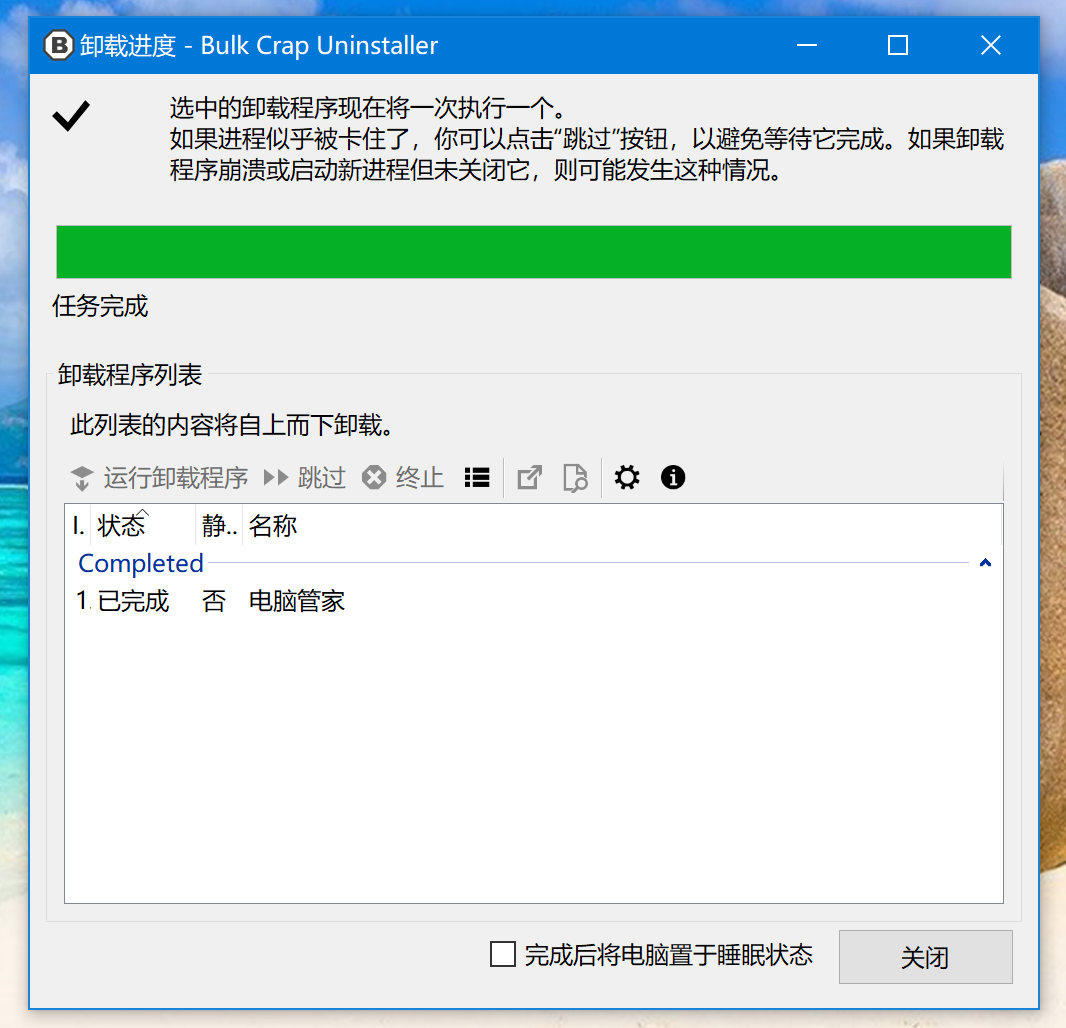The width and height of the screenshot is (1066, 1028).
Task: Click the 终止 terminate toolbar button
Action: coord(403,478)
